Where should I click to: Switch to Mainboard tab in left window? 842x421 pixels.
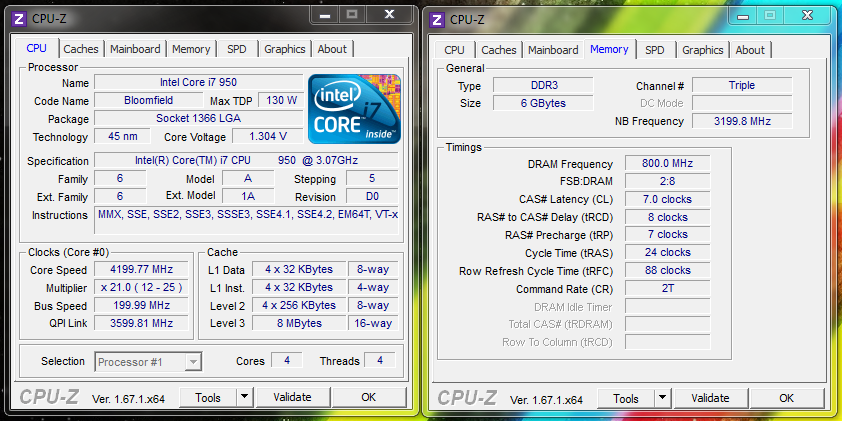(x=135, y=49)
